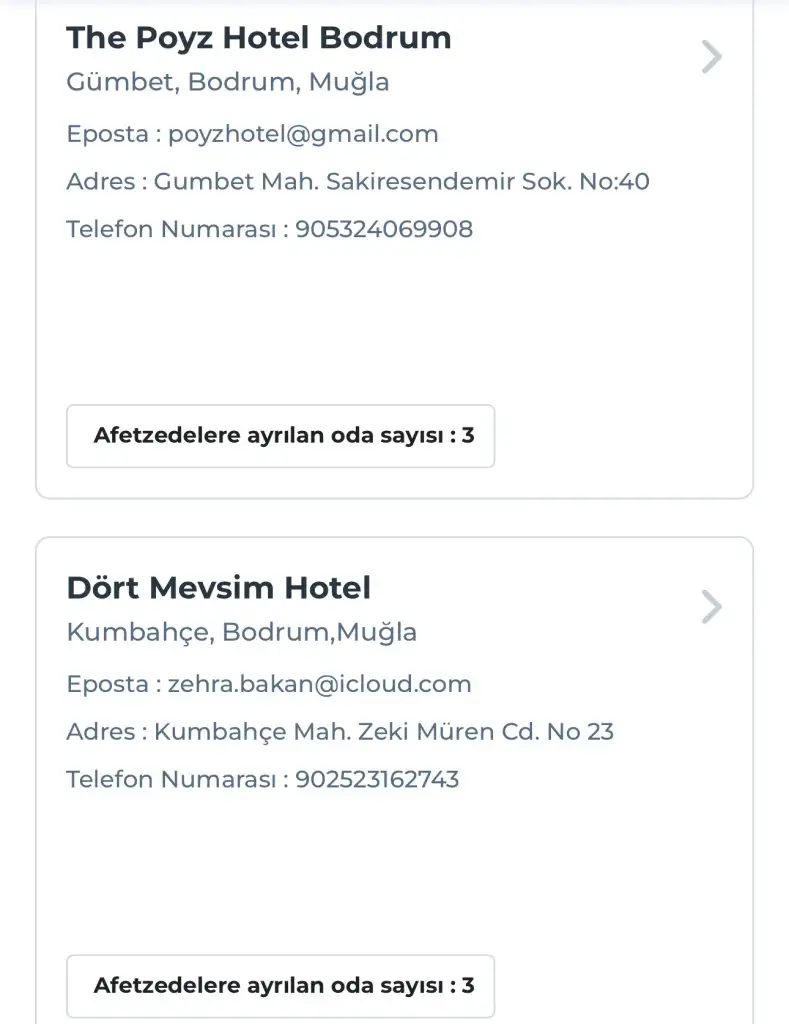Click the Kumbahçe Mah. Zeki Müren Cd. address
Viewport: 789px width, 1024px height.
(384, 732)
